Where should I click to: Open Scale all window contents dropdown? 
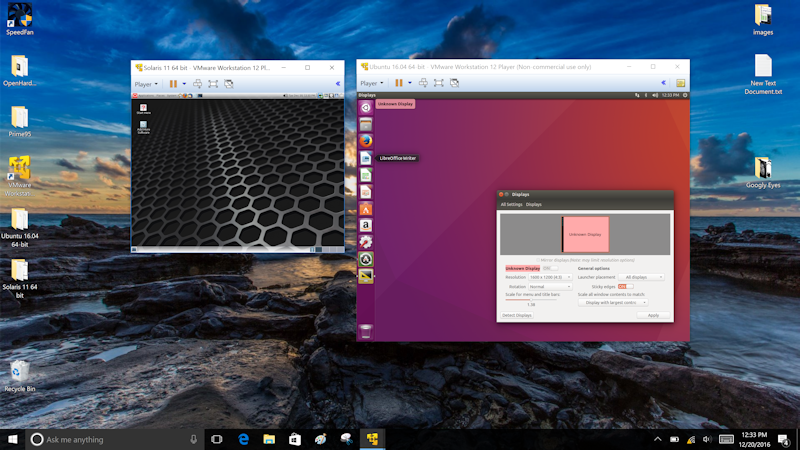613,303
